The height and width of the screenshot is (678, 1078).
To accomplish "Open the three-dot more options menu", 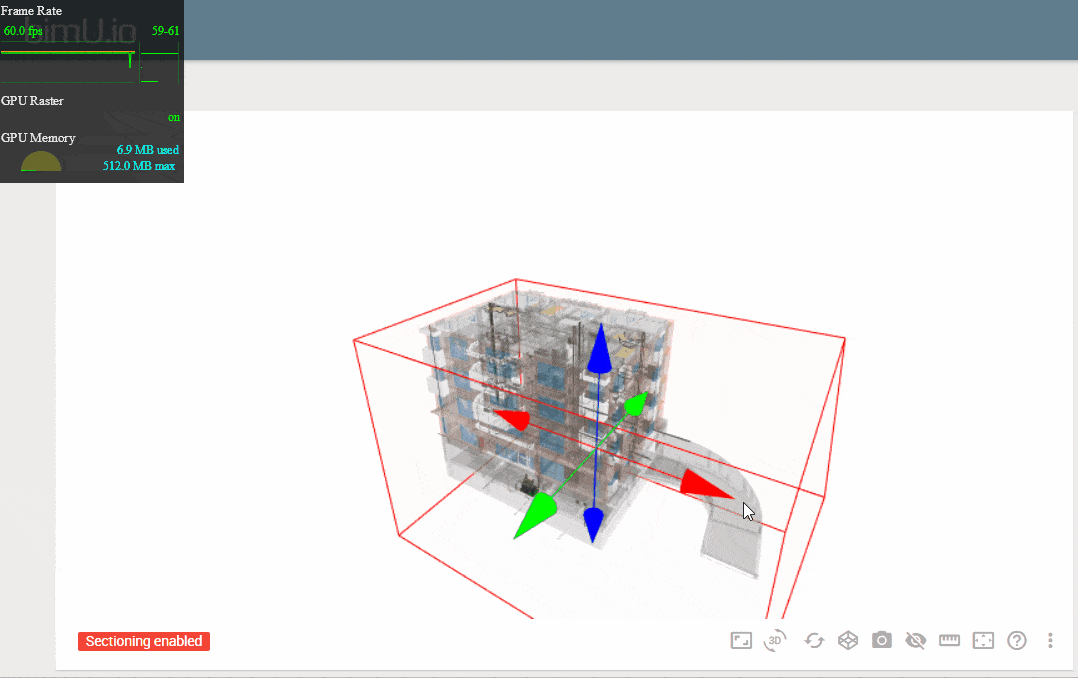I will [1050, 641].
